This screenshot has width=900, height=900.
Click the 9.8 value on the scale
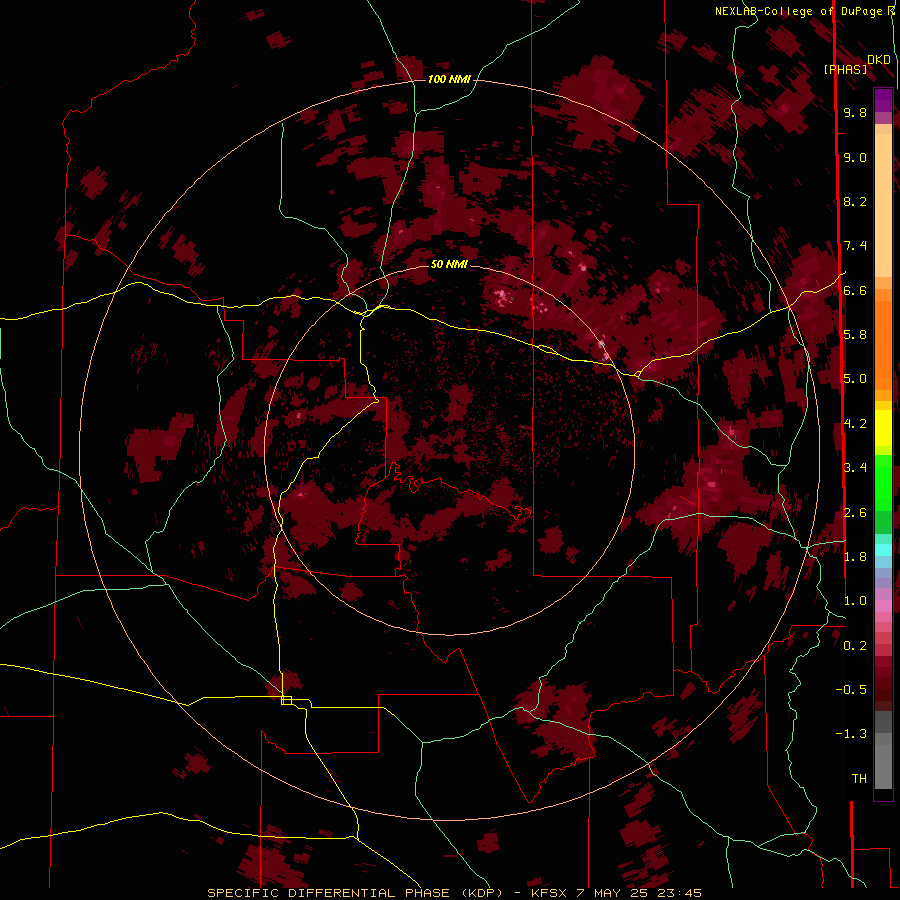(855, 112)
